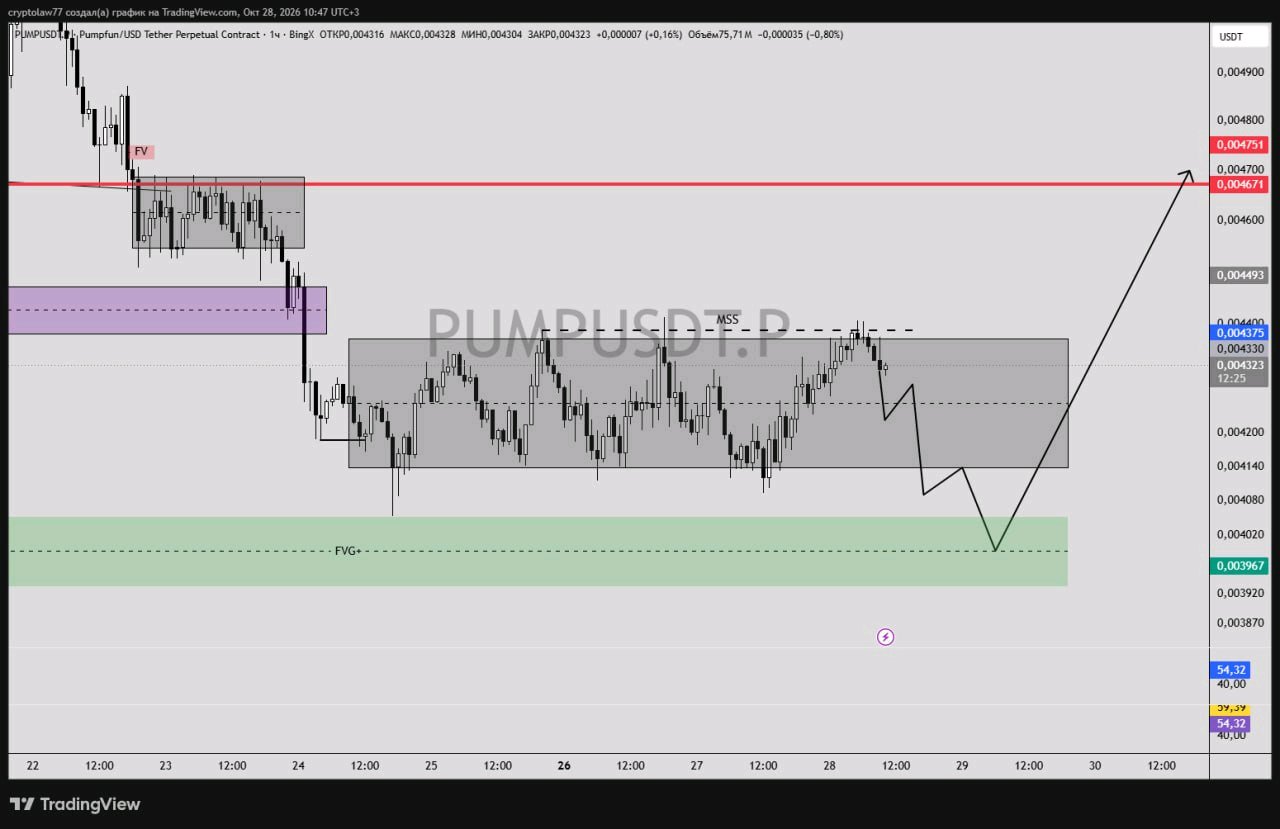The width and height of the screenshot is (1280, 829).
Task: Click date 24 on the time axis
Action: (x=298, y=766)
